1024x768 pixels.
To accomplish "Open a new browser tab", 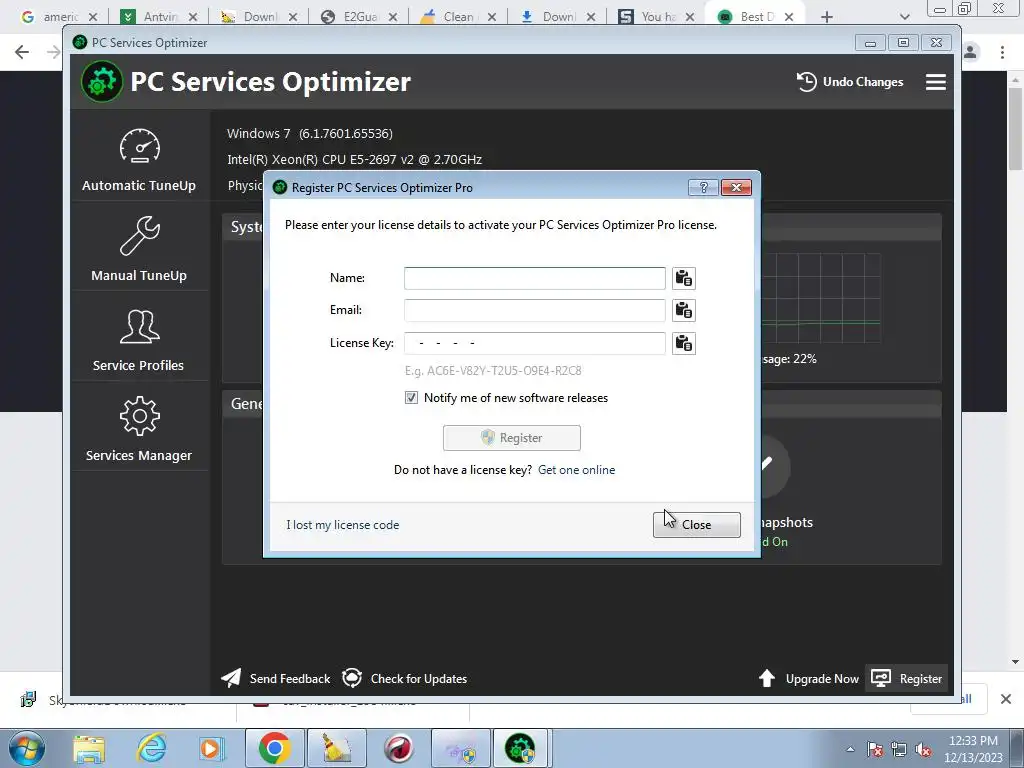I will (x=827, y=17).
